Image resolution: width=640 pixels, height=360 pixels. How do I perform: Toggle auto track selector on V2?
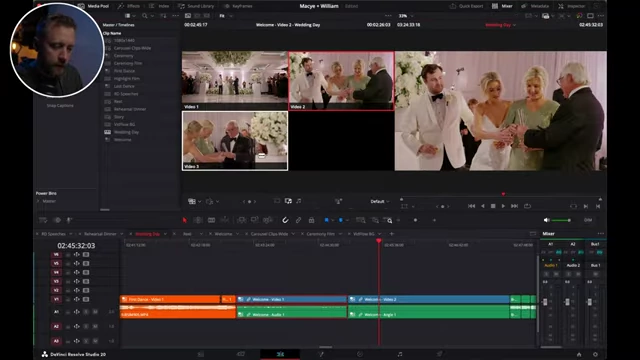77,290
